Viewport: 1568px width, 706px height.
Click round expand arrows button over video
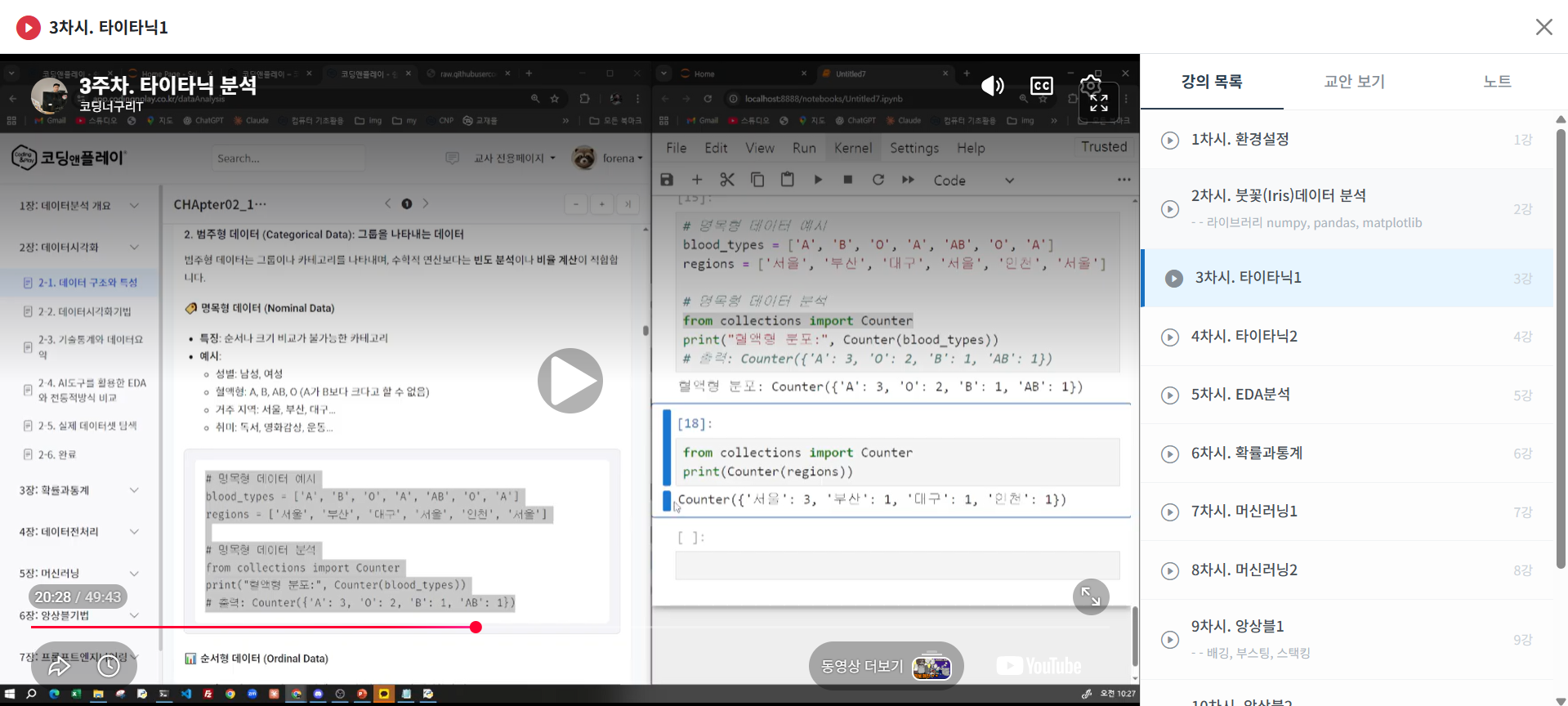[1091, 597]
